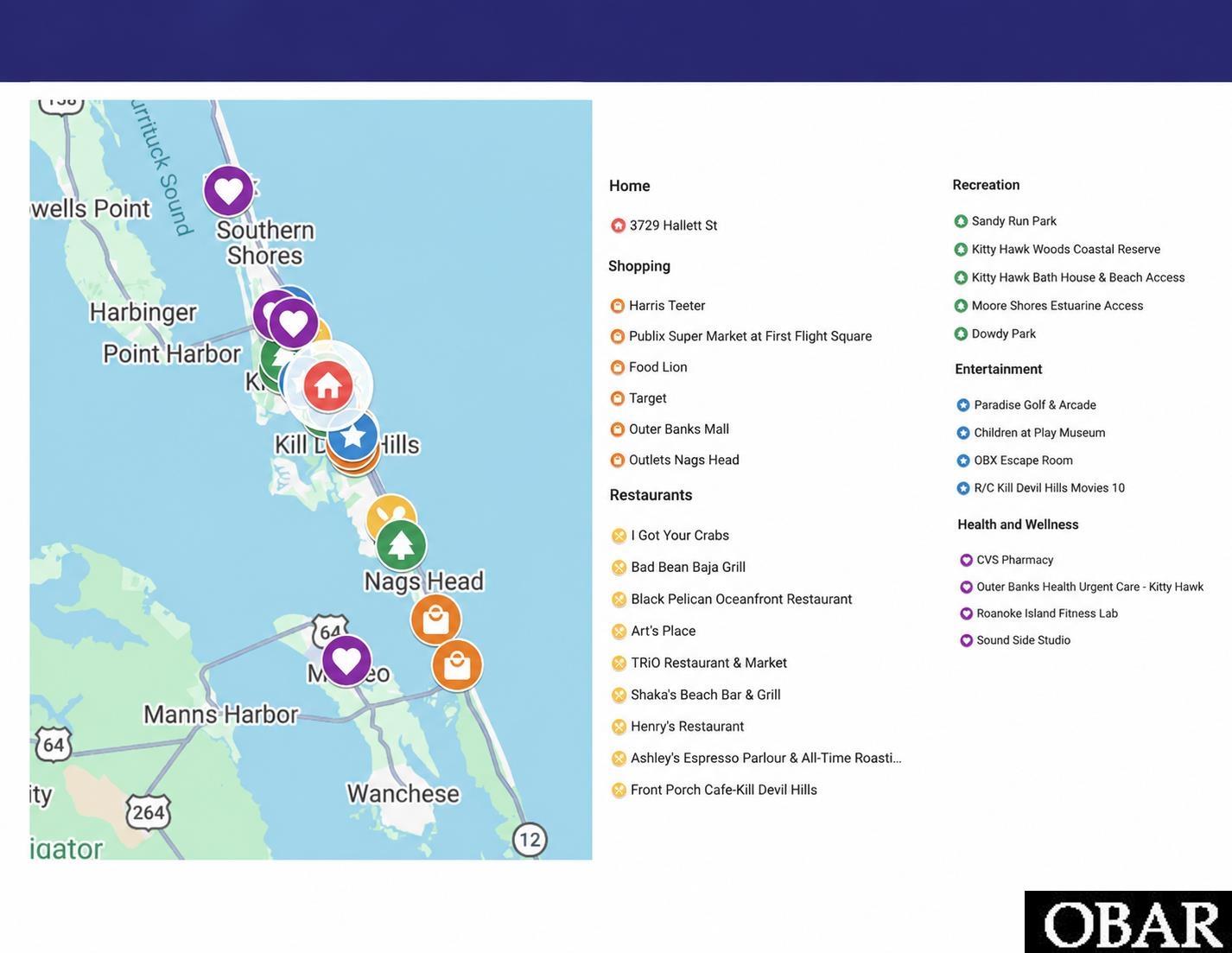The width and height of the screenshot is (1232, 953).
Task: Click the restaurant icon beside Black Pelican Oceanfront Restaurant
Action: pos(619,600)
